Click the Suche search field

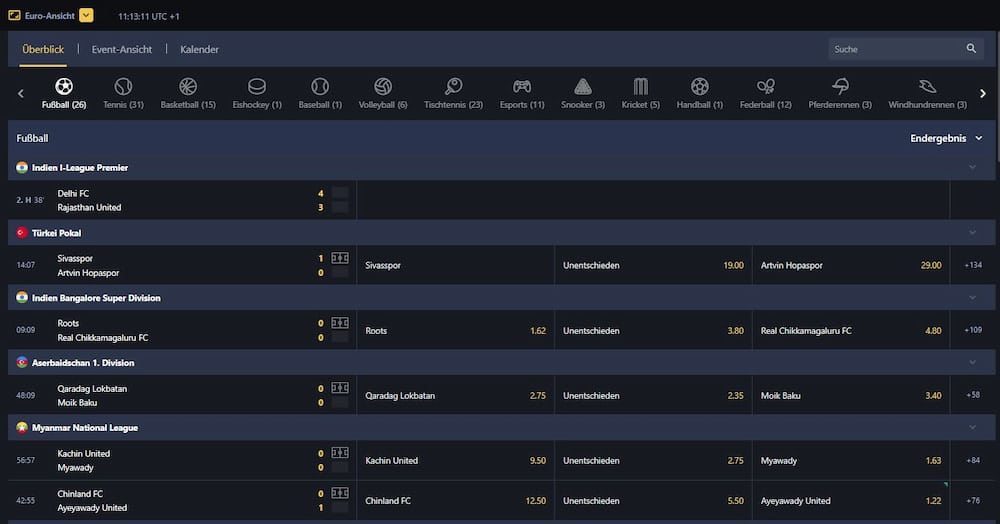pos(895,49)
